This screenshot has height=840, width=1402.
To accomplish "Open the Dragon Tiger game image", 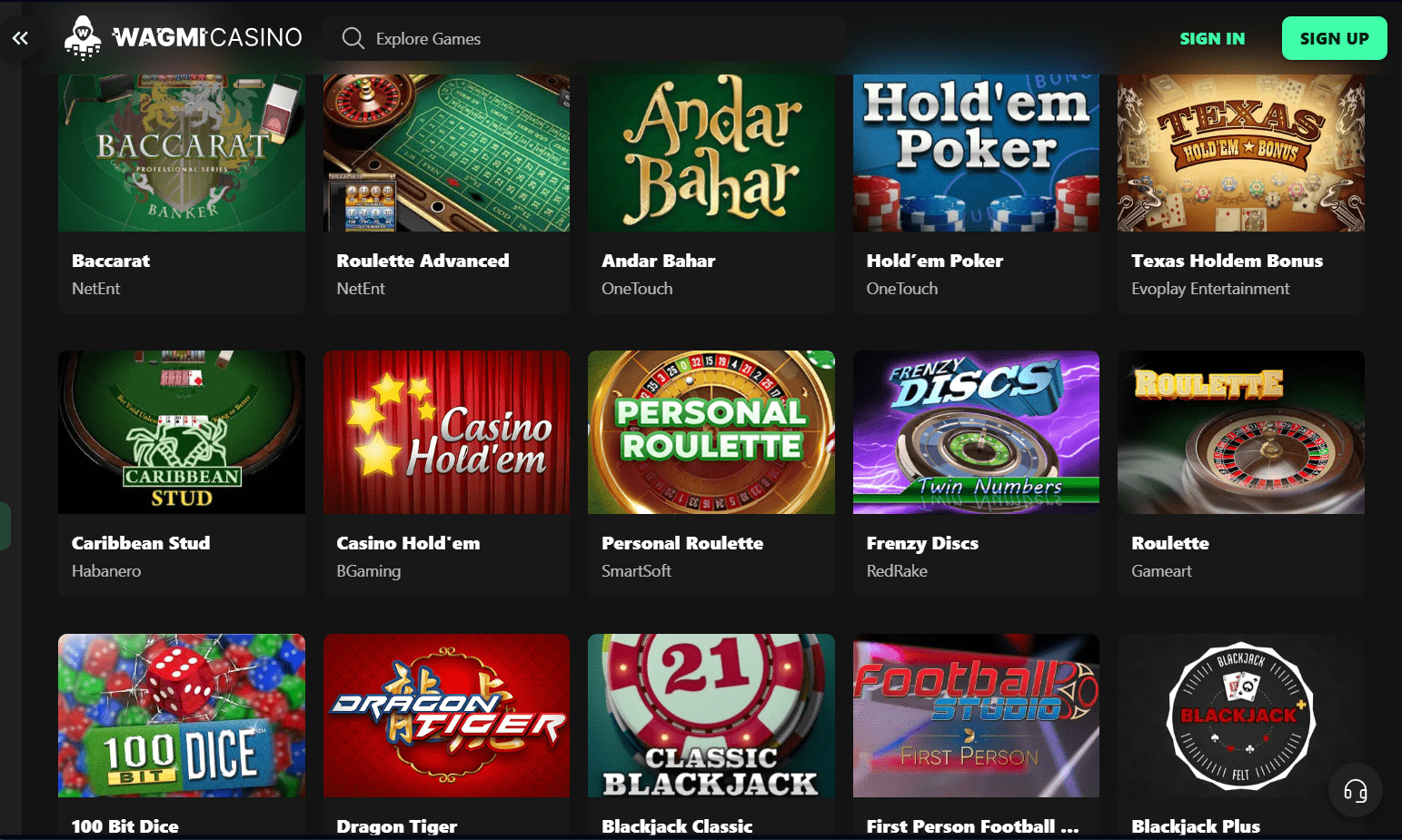I will pos(446,716).
